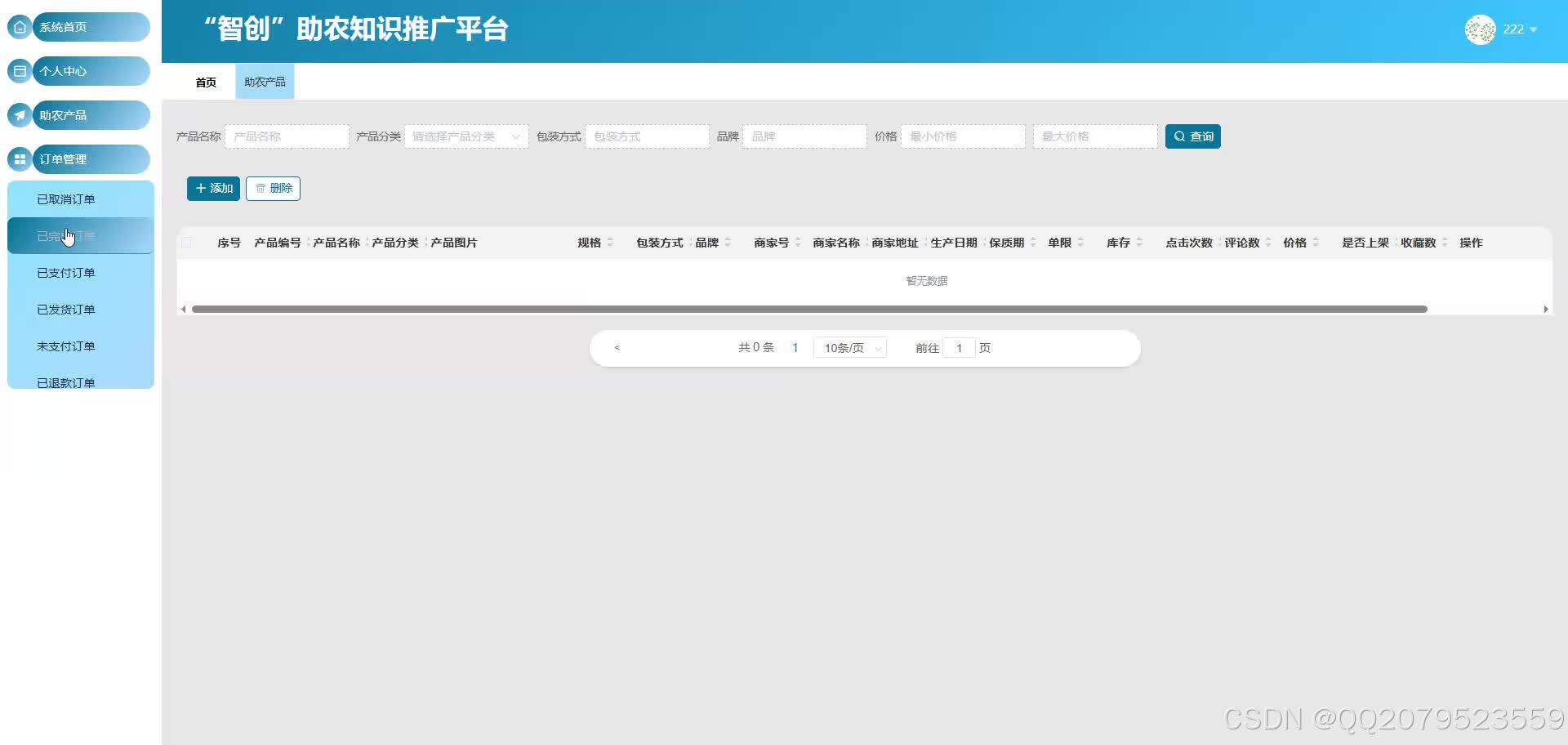Viewport: 1568px width, 745px height.
Task: Open the 222 user dropdown arrow
Action: coord(1533,29)
